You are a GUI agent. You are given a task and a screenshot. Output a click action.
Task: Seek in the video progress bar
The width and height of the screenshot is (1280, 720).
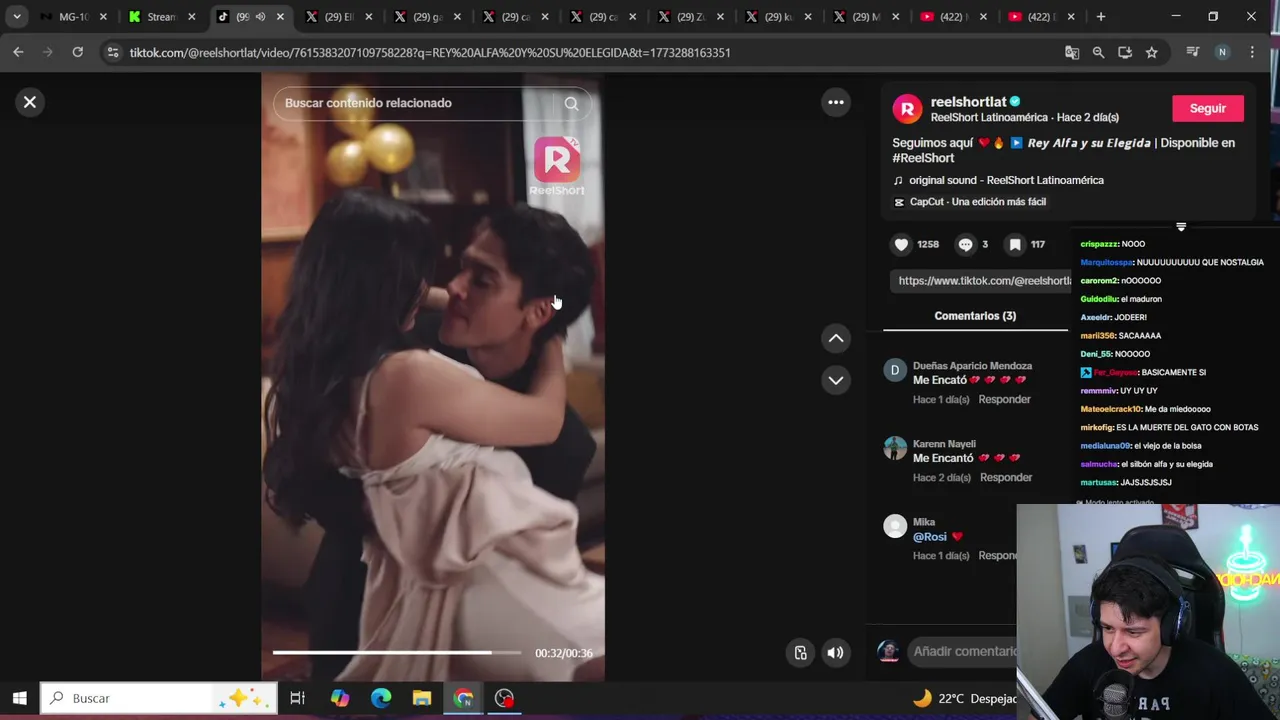click(397, 653)
